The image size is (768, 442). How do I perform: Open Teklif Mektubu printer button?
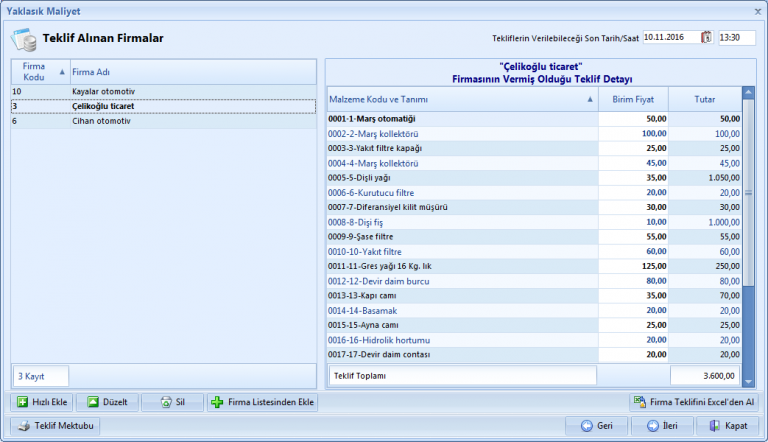(55, 425)
